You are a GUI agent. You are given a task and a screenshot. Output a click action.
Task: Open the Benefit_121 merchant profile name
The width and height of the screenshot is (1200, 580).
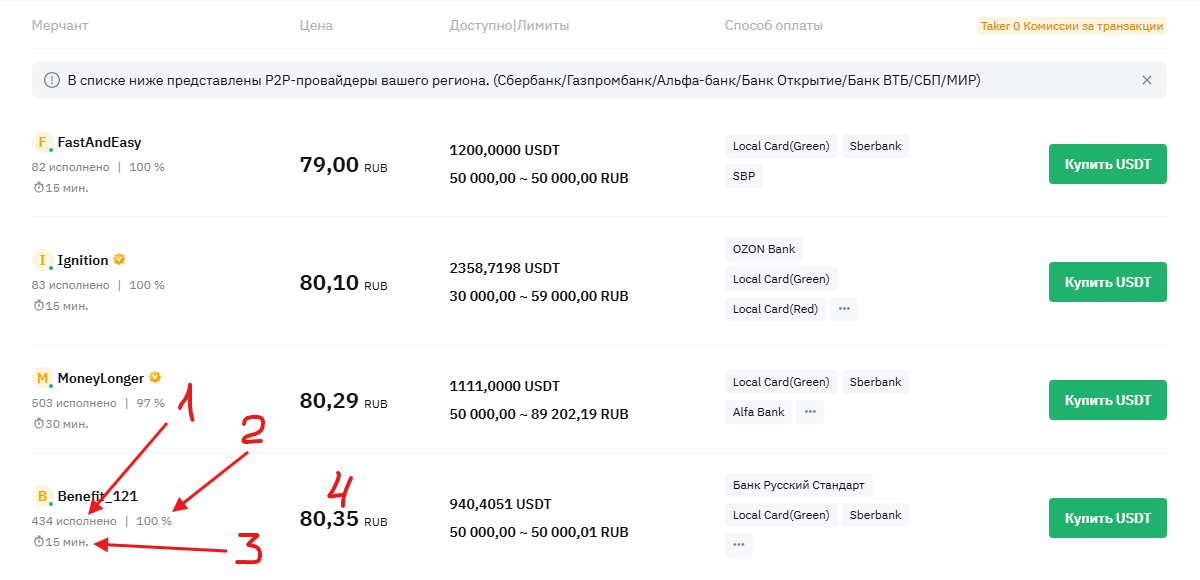click(97, 496)
